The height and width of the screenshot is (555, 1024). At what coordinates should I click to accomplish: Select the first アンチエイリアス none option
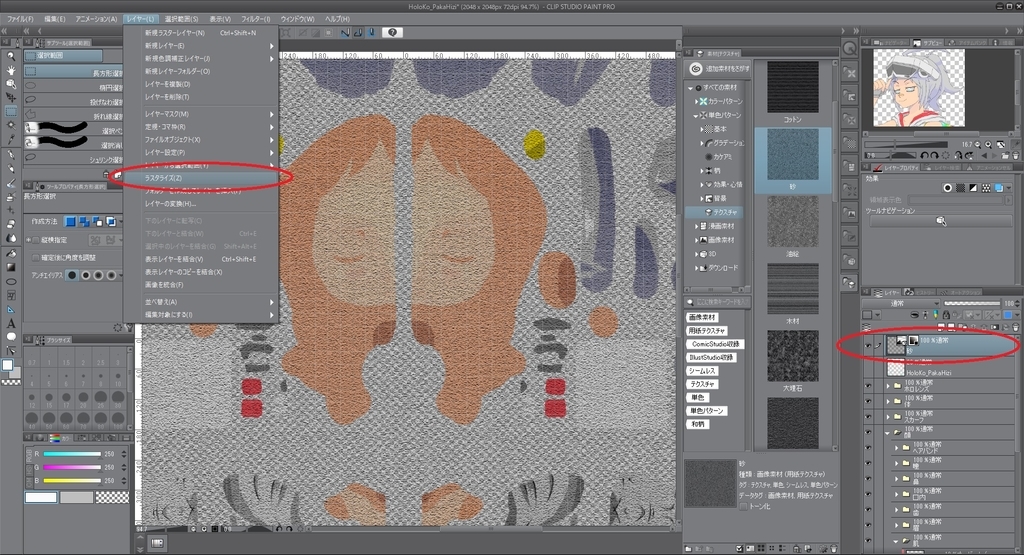click(72, 275)
